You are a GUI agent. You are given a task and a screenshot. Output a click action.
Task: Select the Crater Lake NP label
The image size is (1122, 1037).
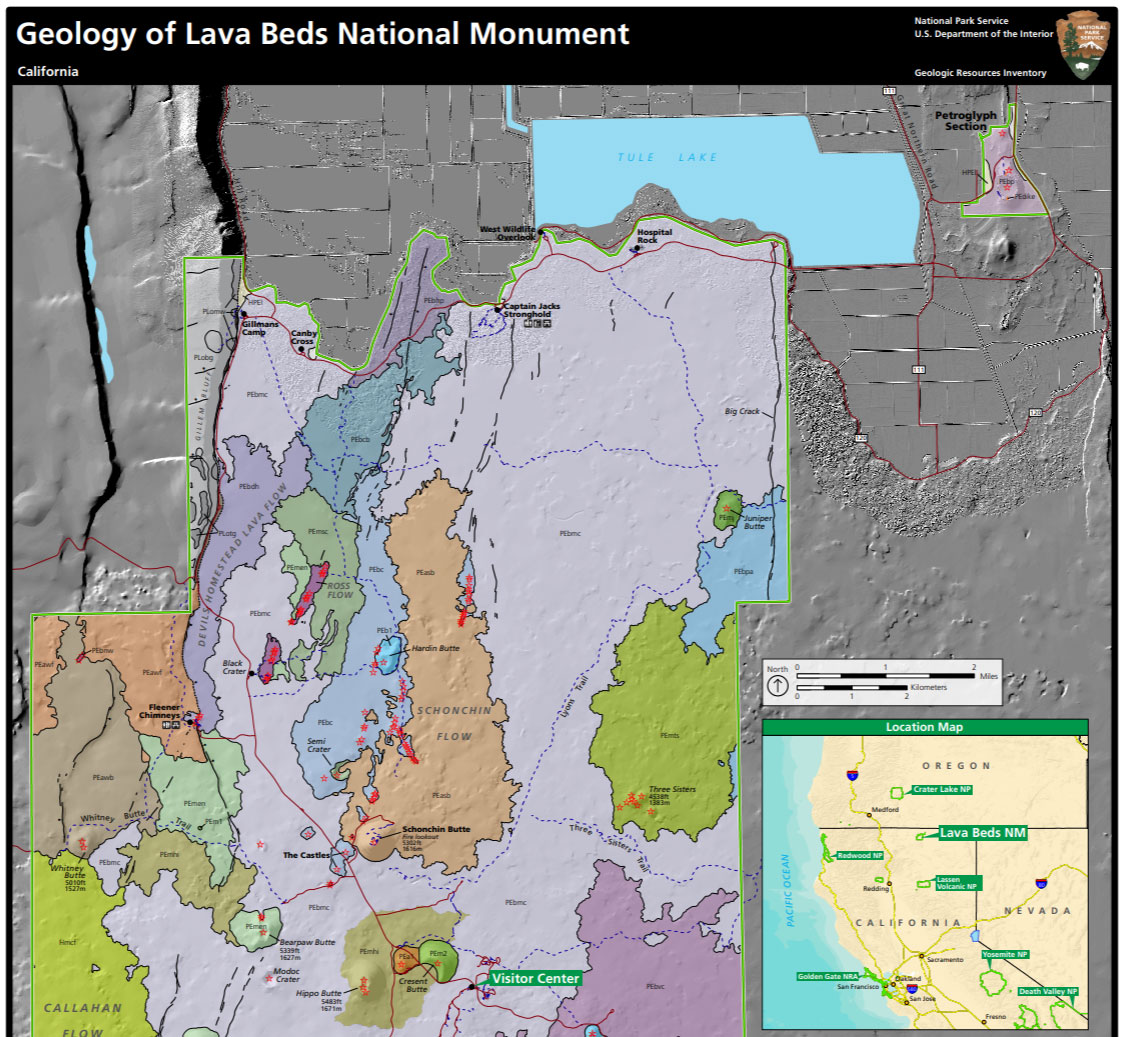coord(942,789)
